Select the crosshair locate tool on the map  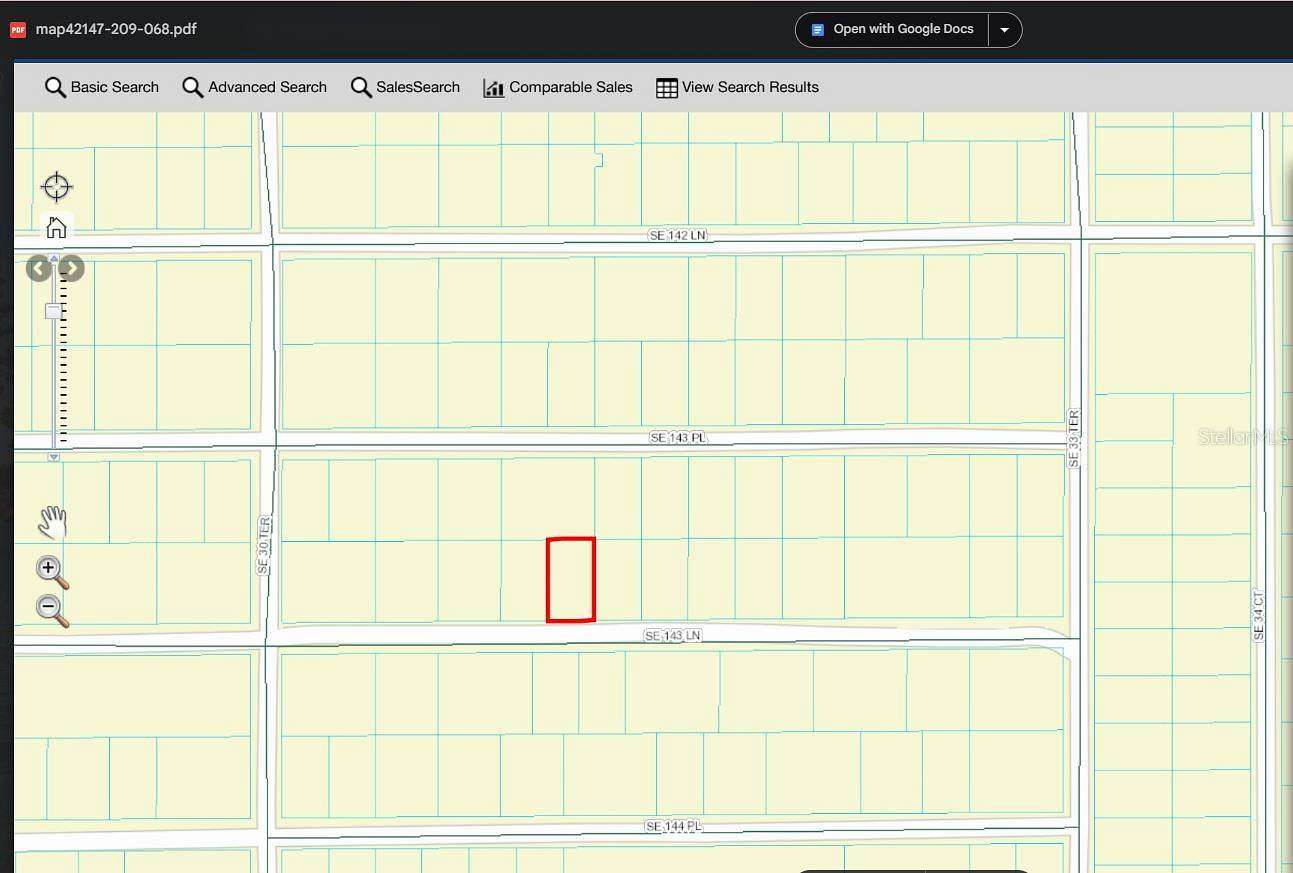pyautogui.click(x=56, y=186)
